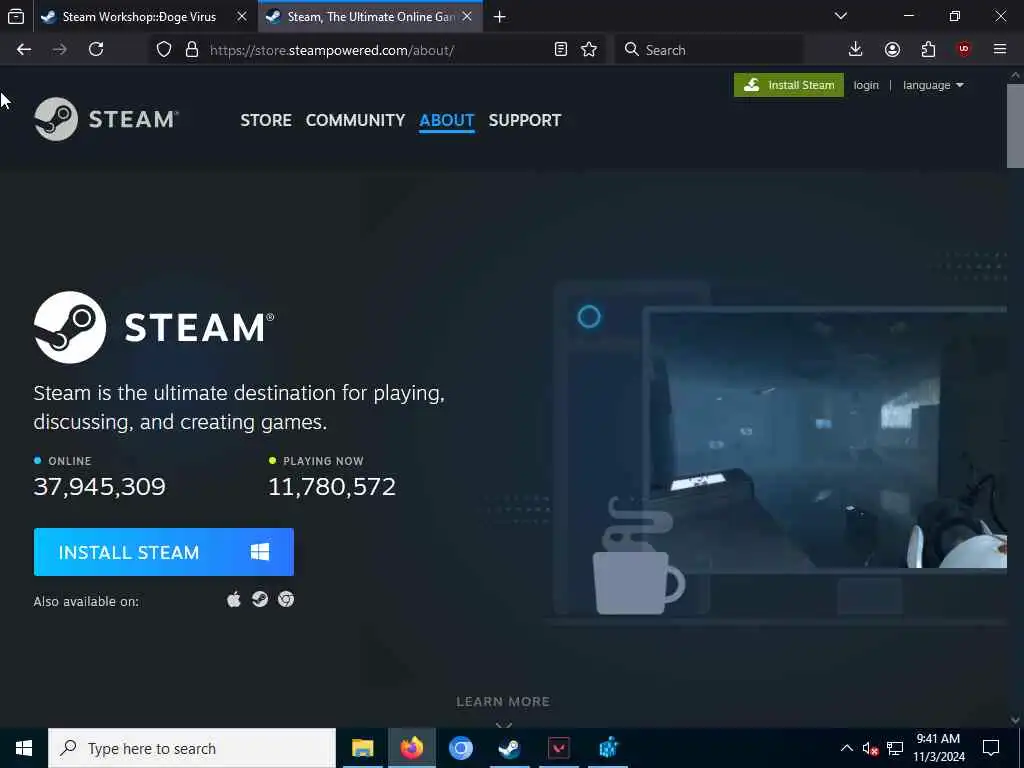1024x768 pixels.
Task: Click the network tray icon
Action: coord(895,749)
